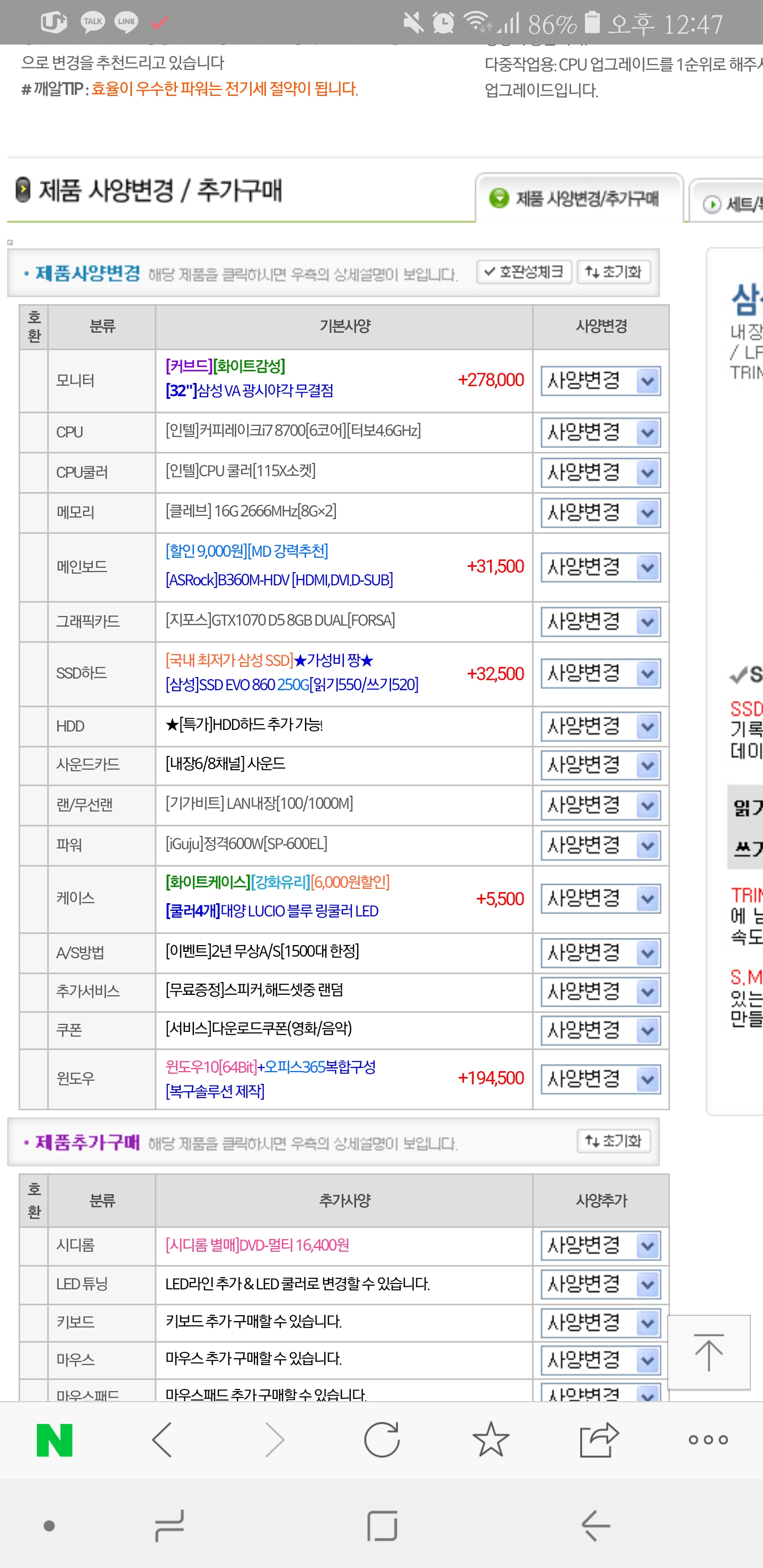Tap LINE notification icon in status bar
The height and width of the screenshot is (1568, 763).
(127, 22)
